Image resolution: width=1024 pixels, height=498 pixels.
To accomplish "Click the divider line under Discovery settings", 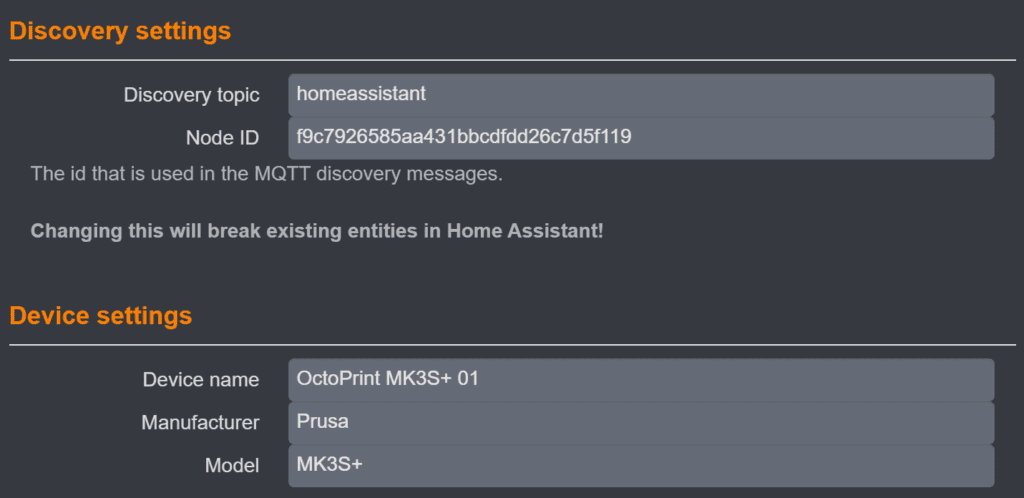I will tap(513, 60).
